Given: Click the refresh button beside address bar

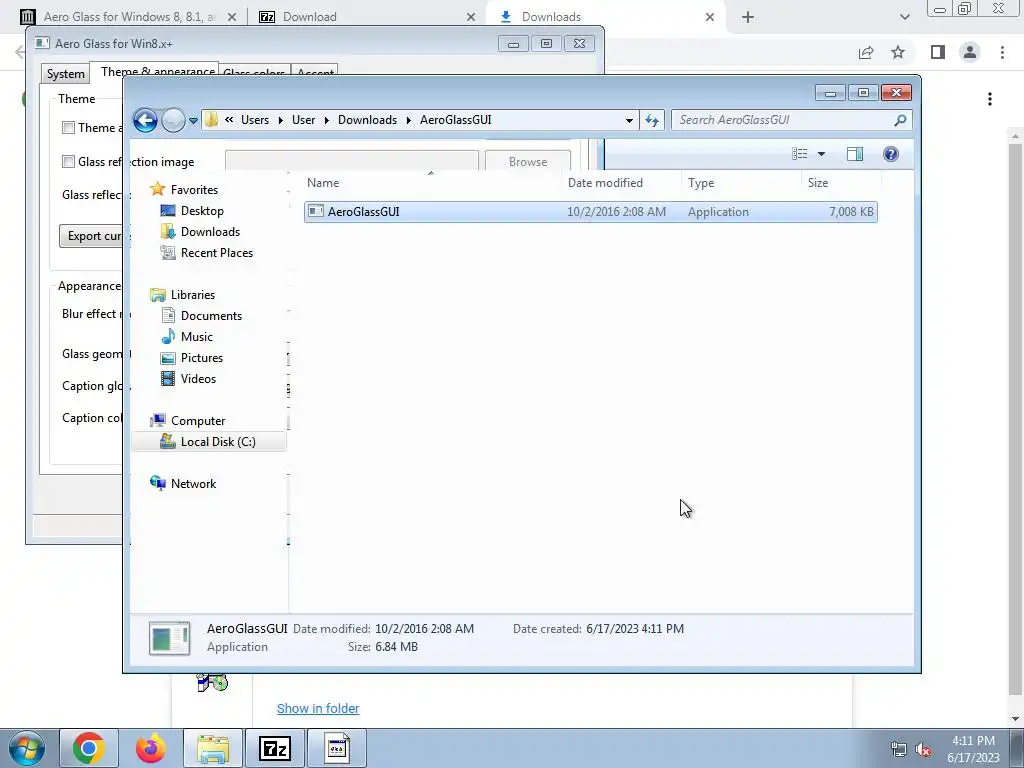Looking at the screenshot, I should click(x=652, y=120).
